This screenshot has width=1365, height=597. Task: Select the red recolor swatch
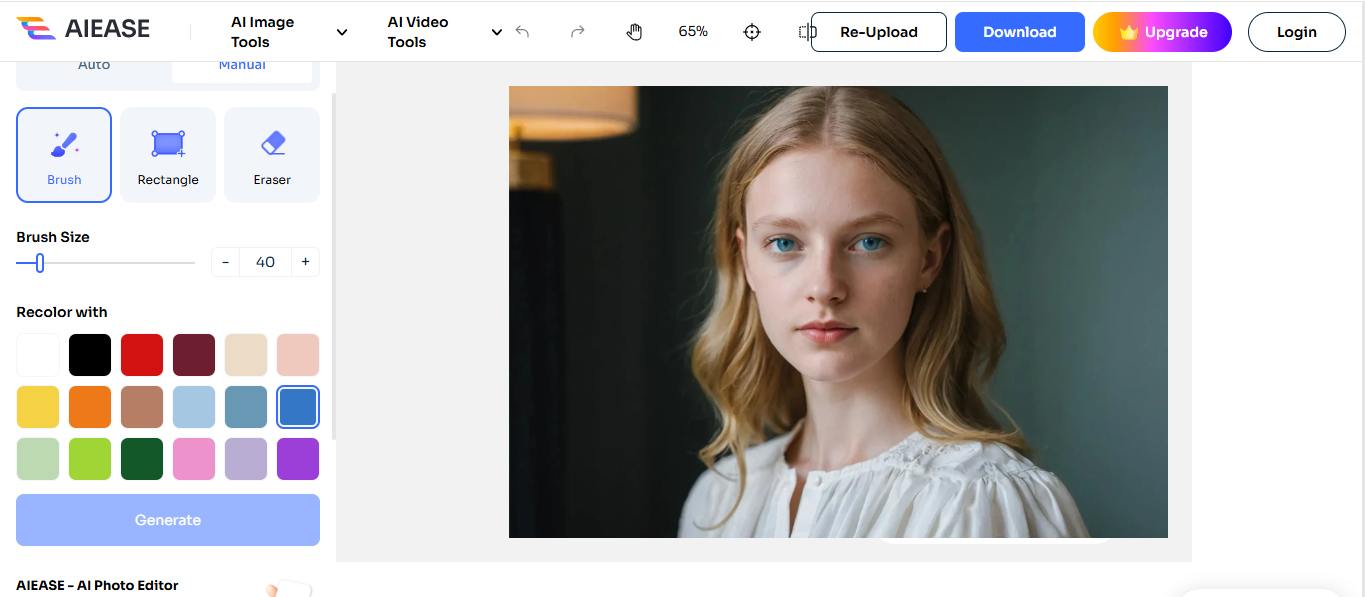pyautogui.click(x=142, y=354)
